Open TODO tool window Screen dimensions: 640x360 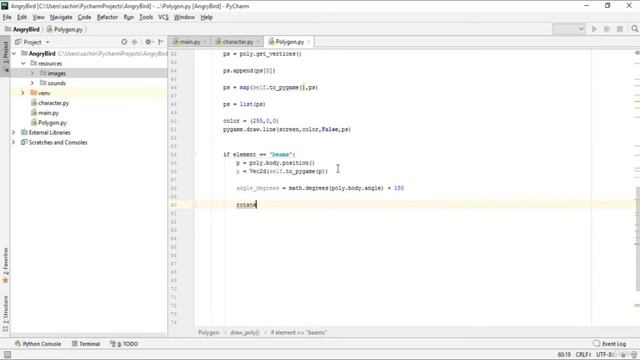(x=124, y=344)
